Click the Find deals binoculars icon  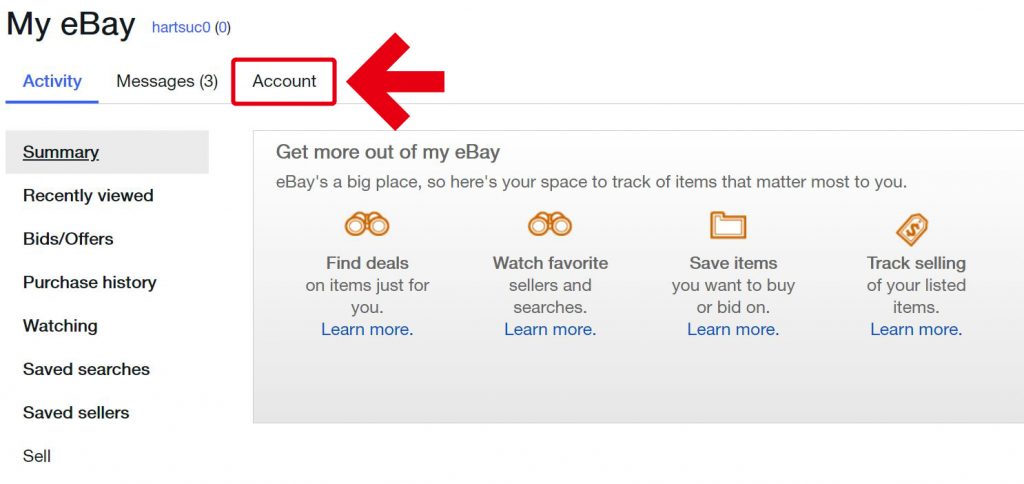click(367, 224)
